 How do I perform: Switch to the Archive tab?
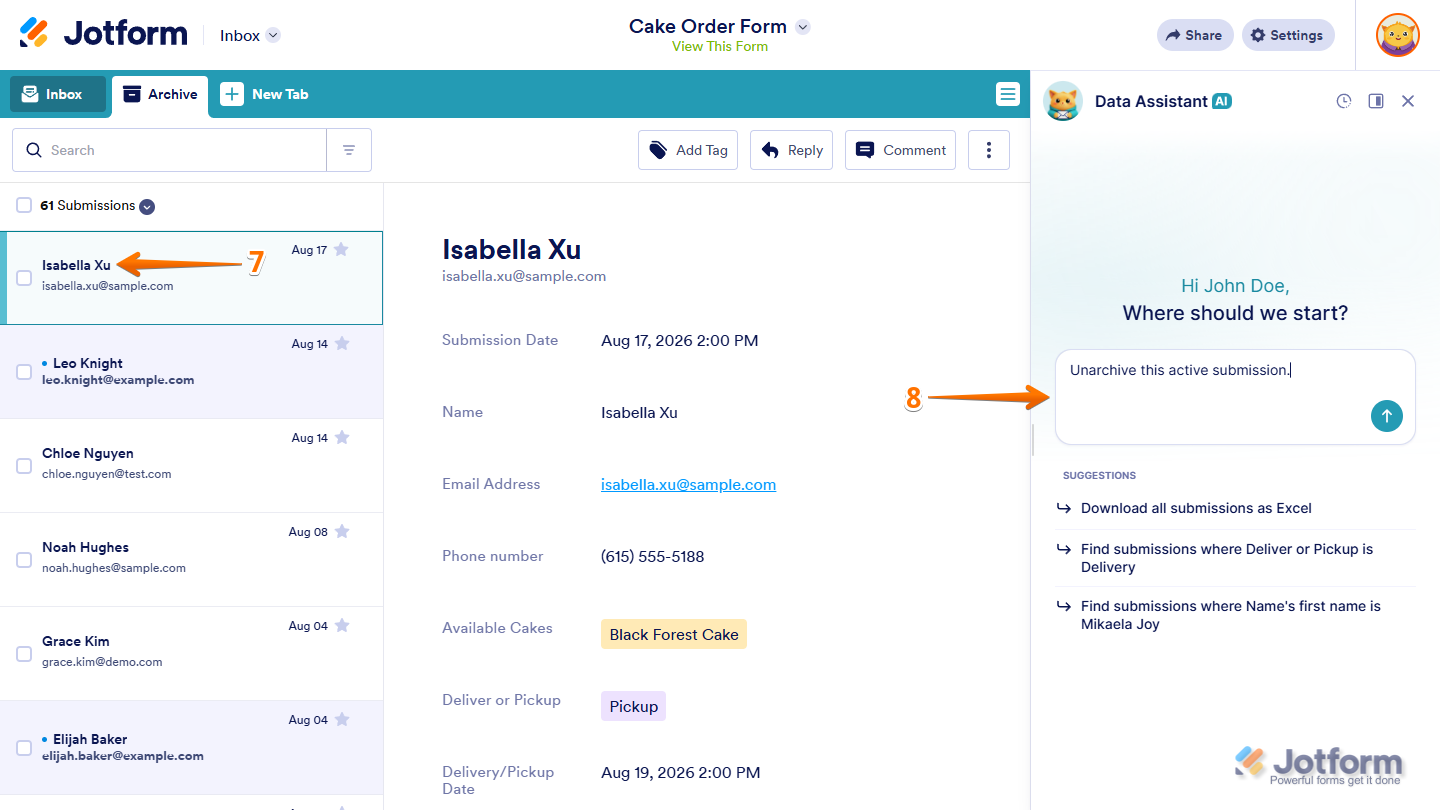[160, 94]
